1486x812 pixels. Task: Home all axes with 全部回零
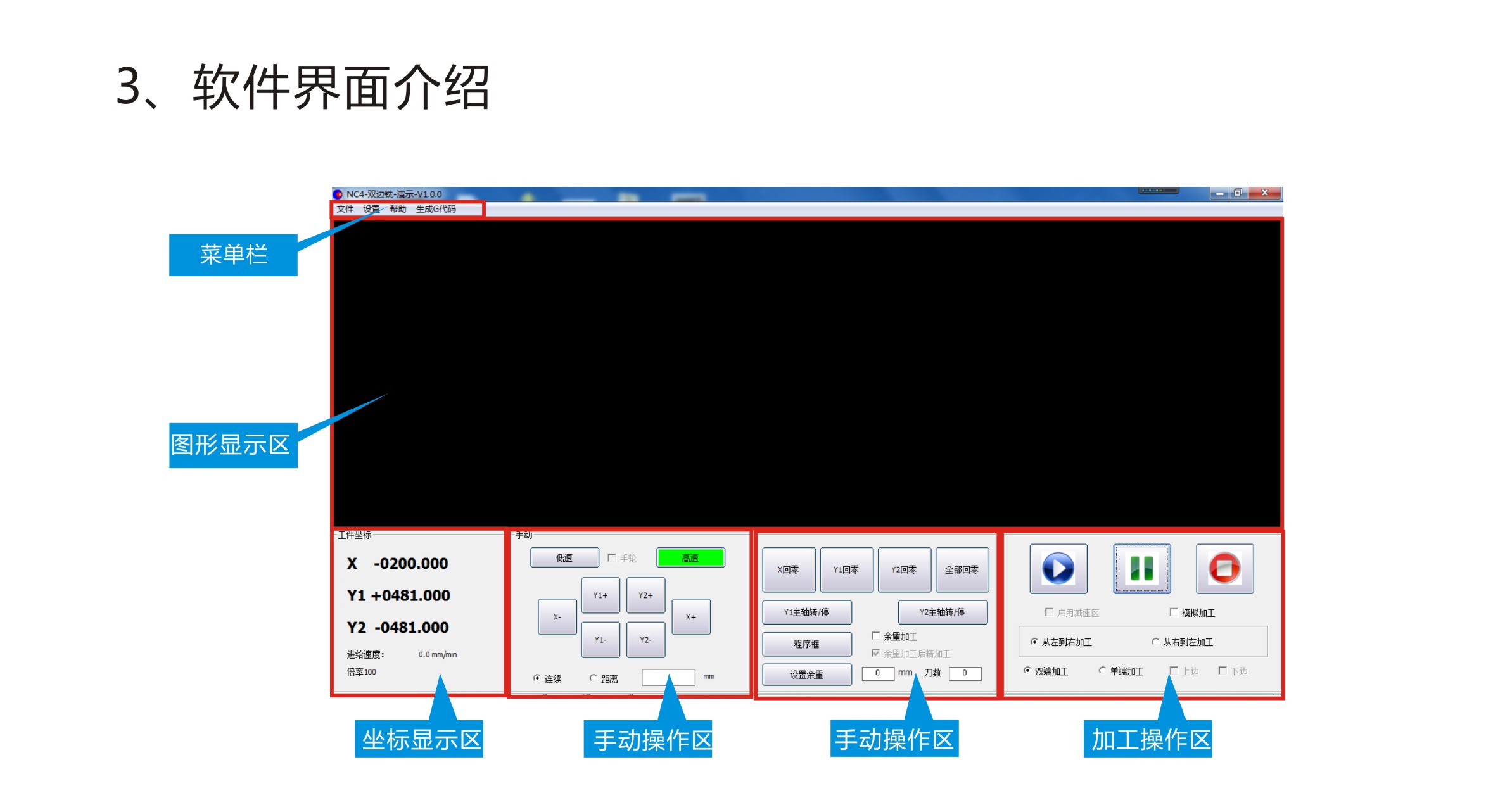pyautogui.click(x=962, y=569)
